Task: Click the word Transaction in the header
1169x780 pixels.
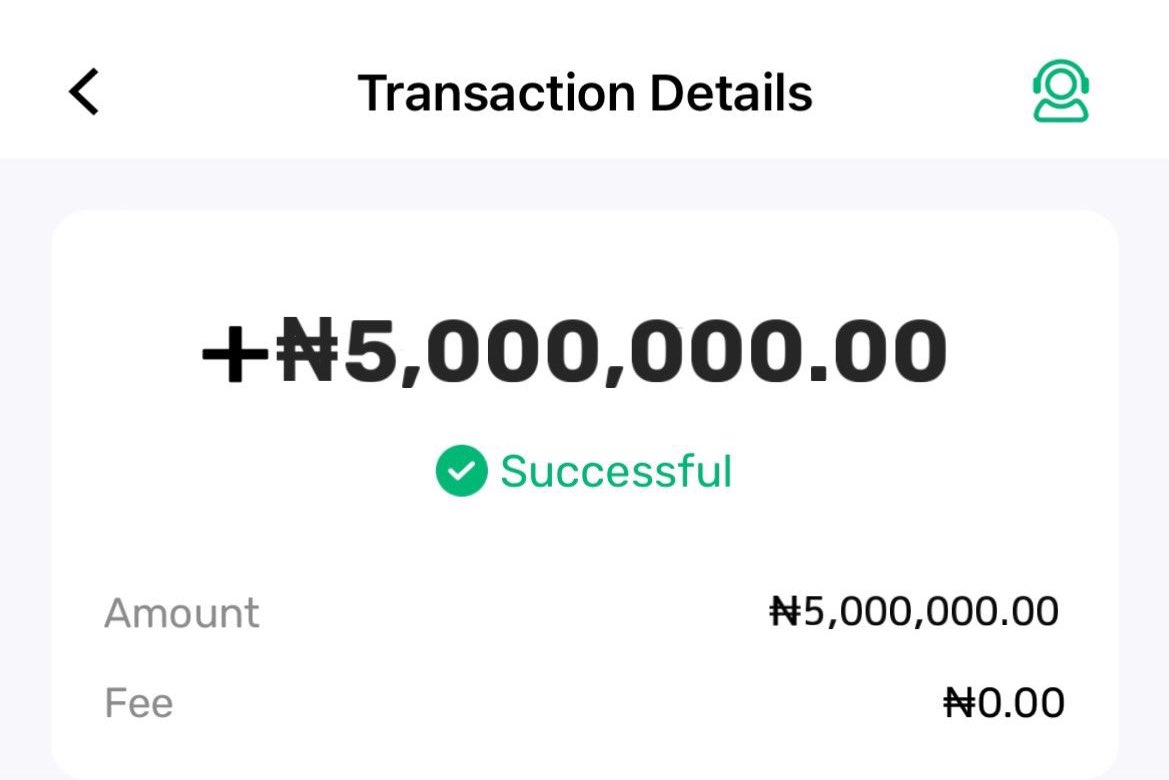Action: click(497, 93)
